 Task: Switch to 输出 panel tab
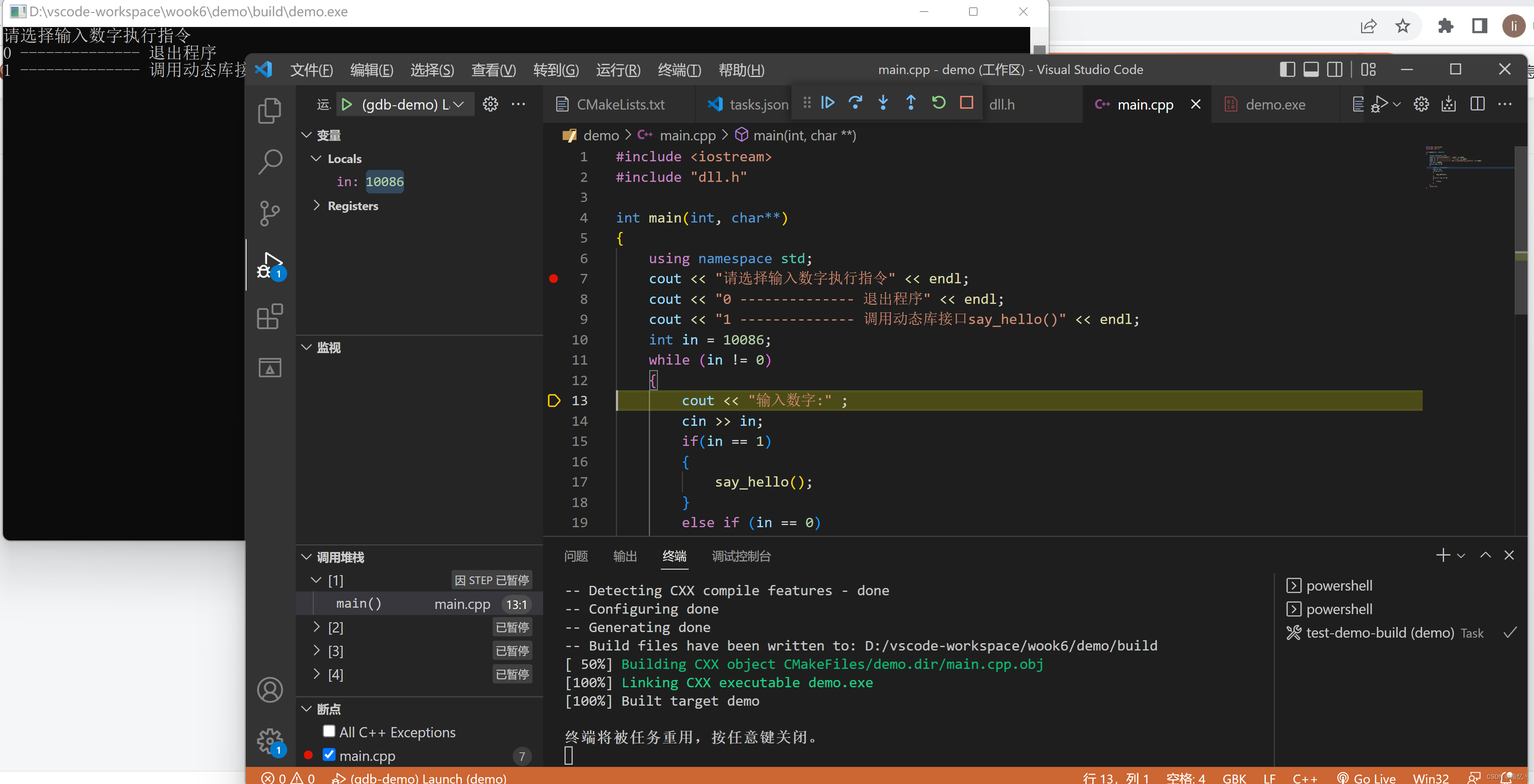[624, 556]
